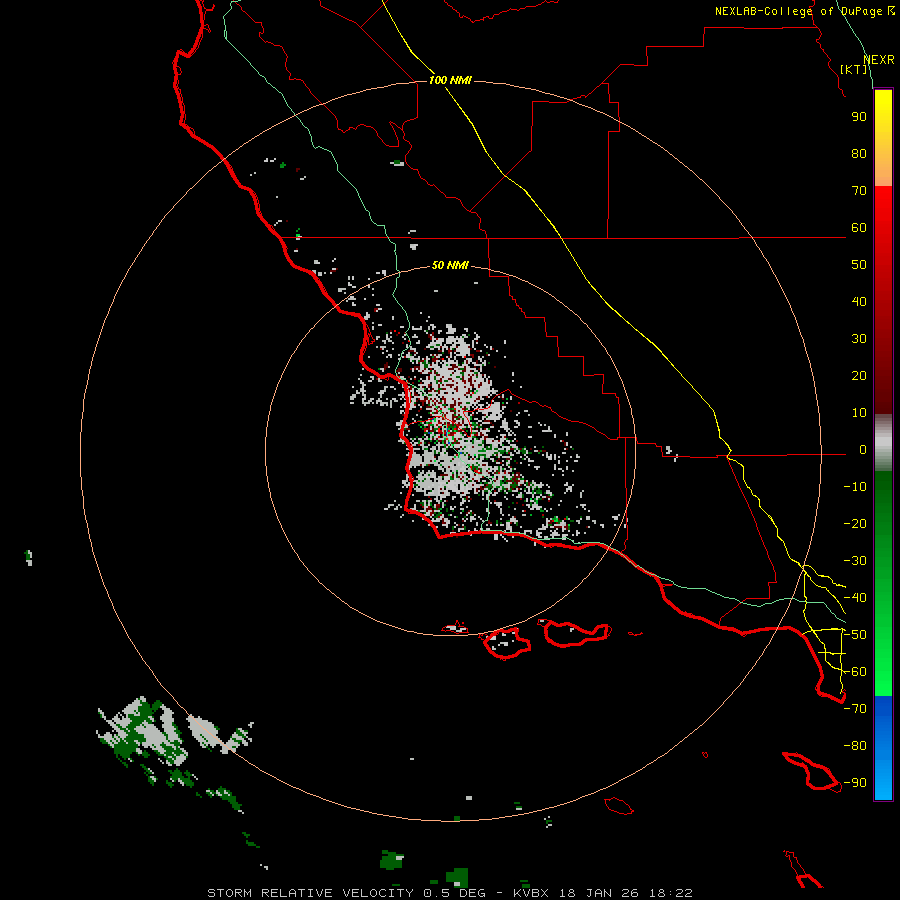Click the positive 70 knot scale label
The height and width of the screenshot is (900, 900).
coord(859,191)
